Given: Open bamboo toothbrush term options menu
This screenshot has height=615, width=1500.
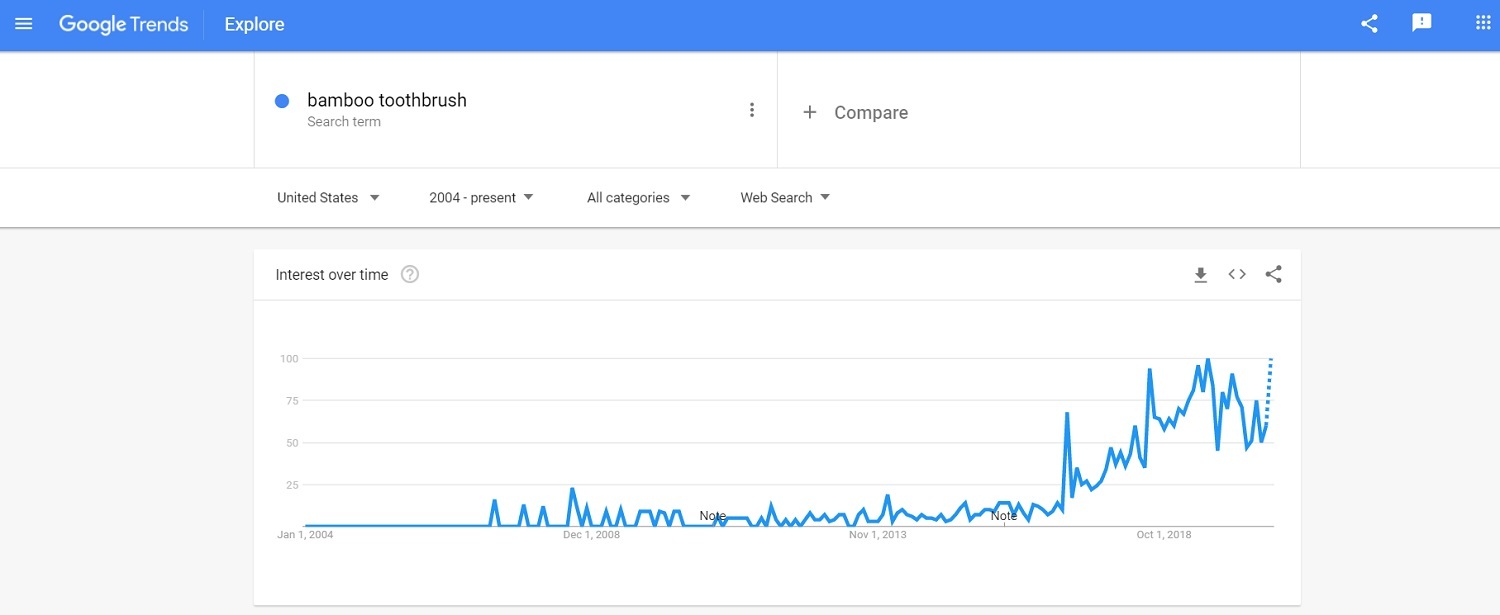Looking at the screenshot, I should (x=752, y=110).
